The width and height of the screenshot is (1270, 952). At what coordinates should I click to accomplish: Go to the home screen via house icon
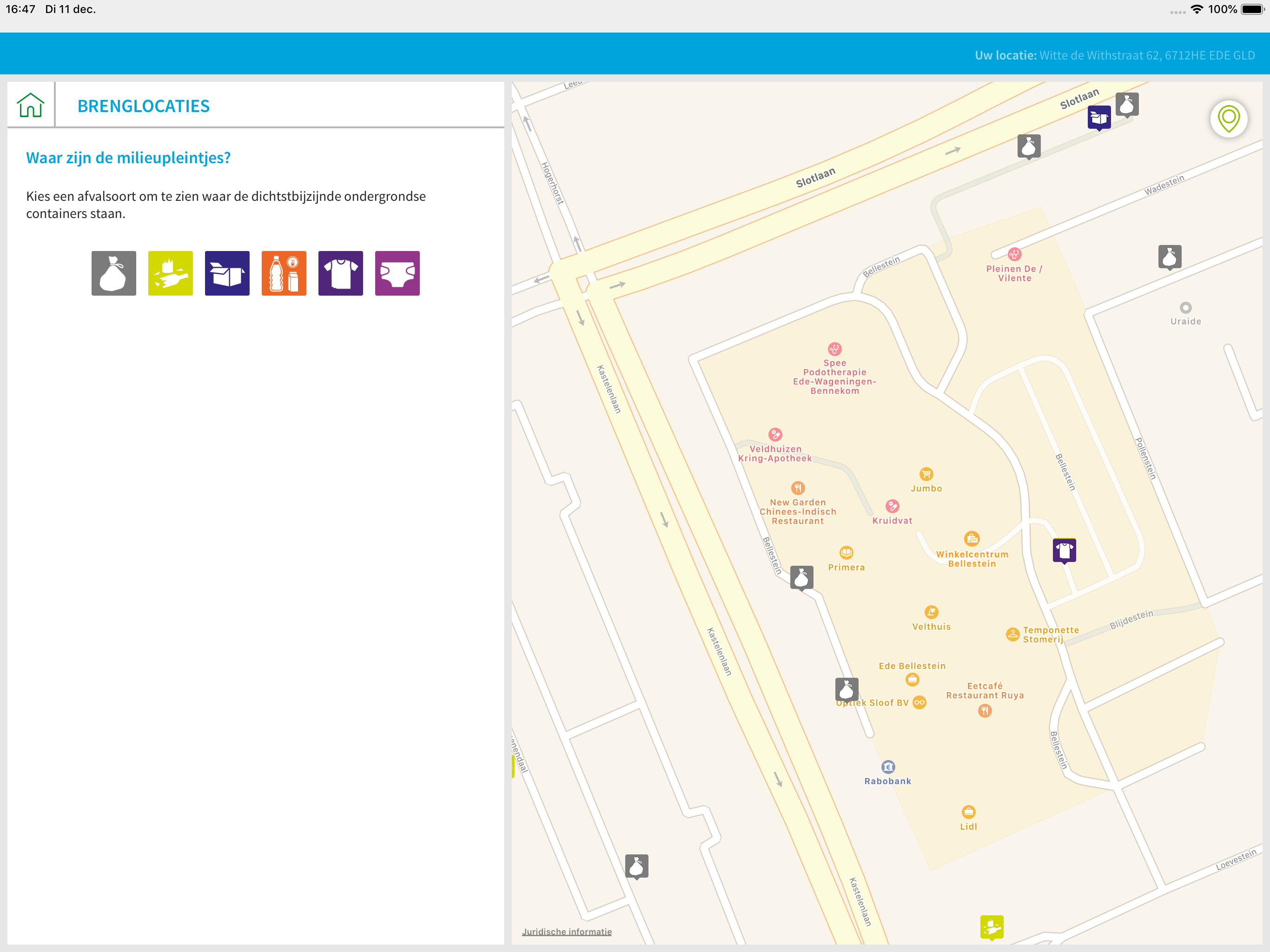[x=30, y=105]
